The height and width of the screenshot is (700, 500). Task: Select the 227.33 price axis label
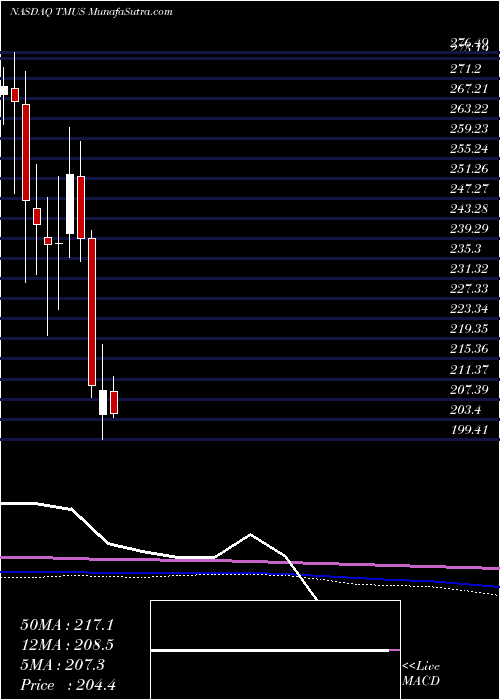pyautogui.click(x=468, y=289)
